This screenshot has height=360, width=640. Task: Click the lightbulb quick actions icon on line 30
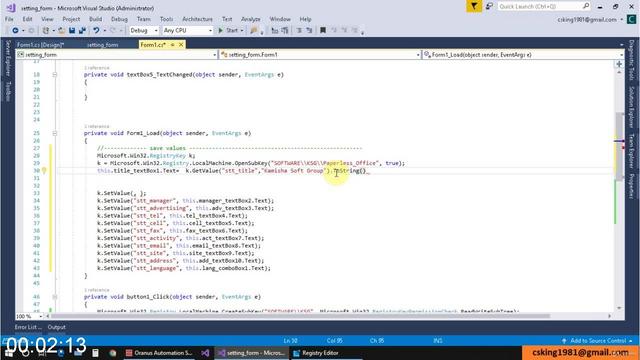pos(44,171)
